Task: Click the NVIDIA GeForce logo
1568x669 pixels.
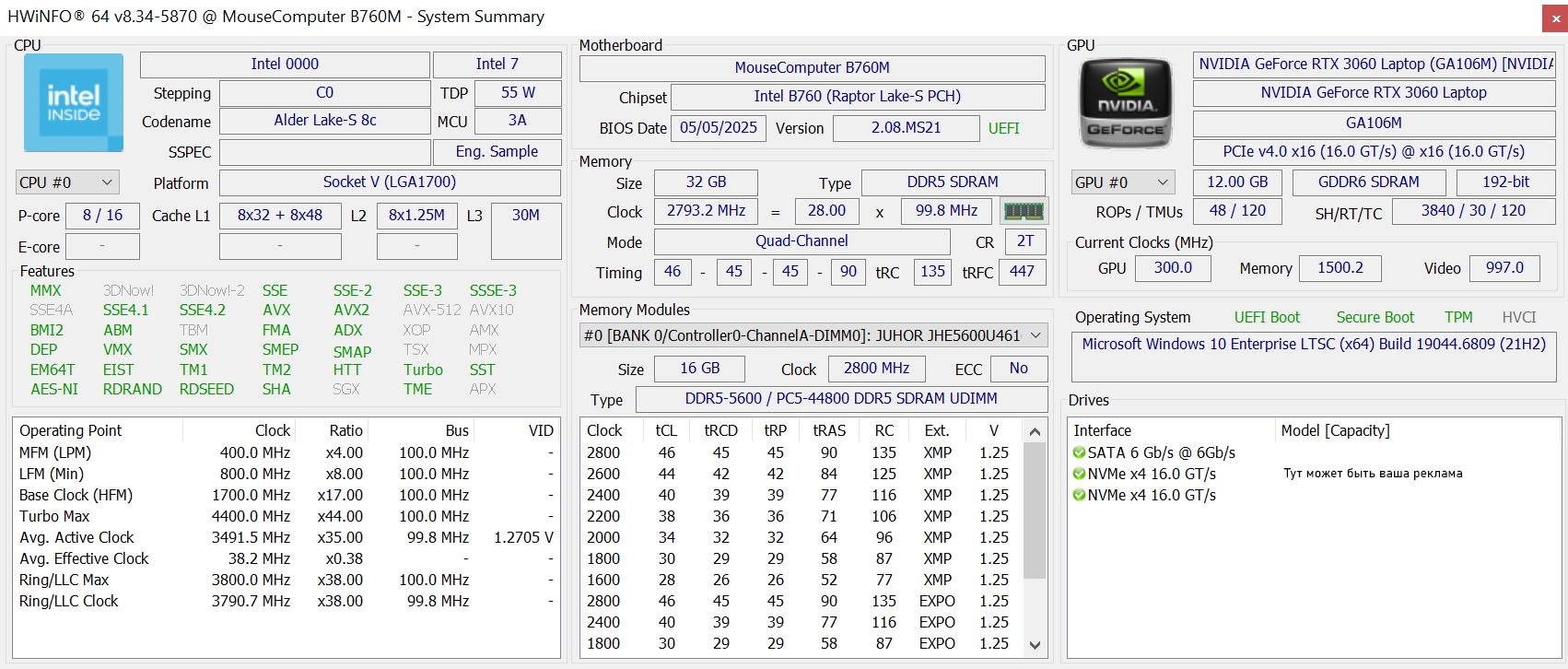Action: point(1125,104)
